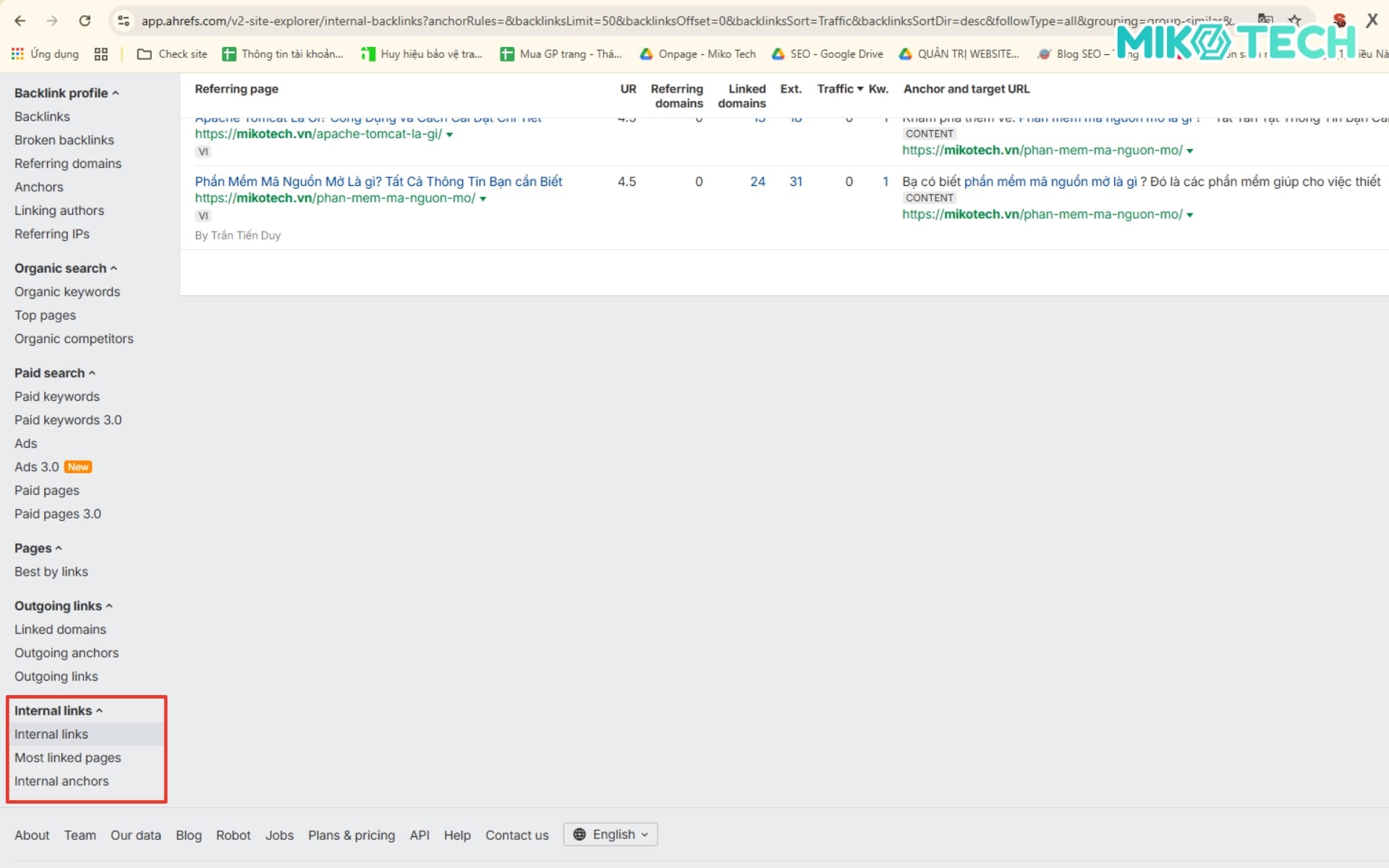Open SEO - Google Drive bookmark
The height and width of the screenshot is (868, 1389).
pos(828,54)
